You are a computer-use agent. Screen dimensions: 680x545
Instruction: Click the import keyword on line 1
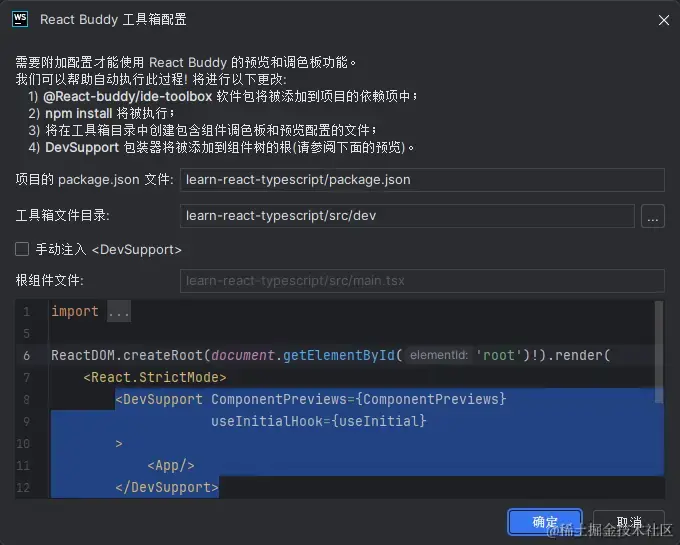pyautogui.click(x=75, y=312)
